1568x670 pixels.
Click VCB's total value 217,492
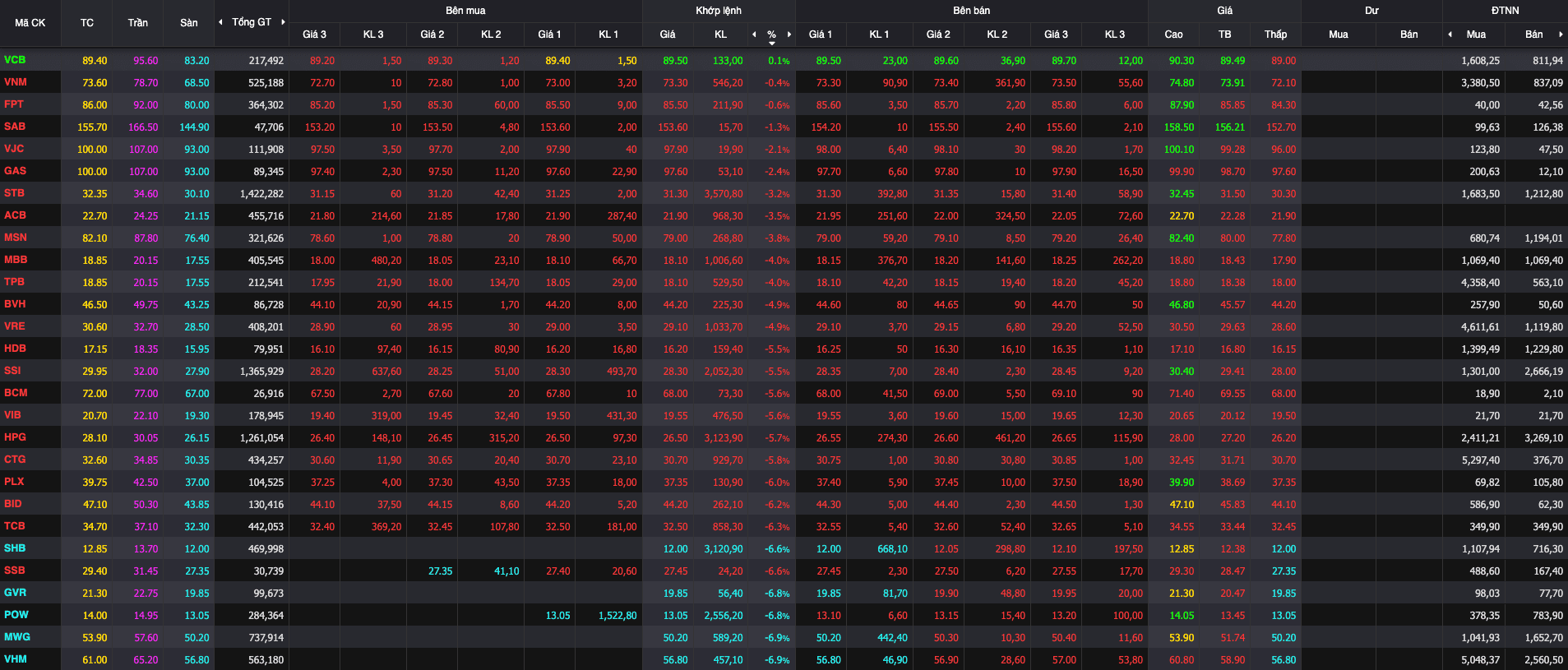[x=266, y=61]
